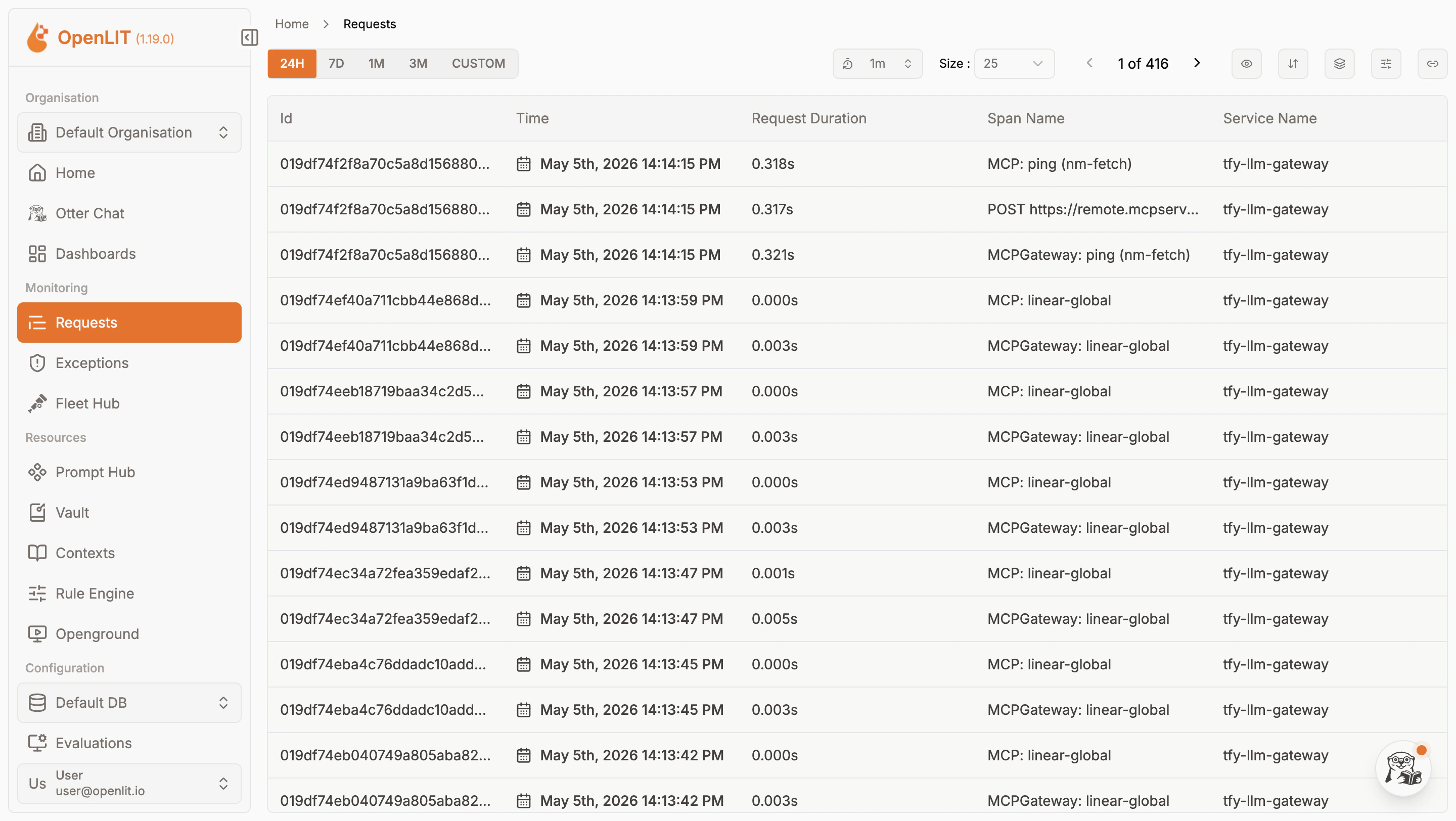Click calendar icon in the 0.001s row
Viewport: 1456px width, 821px height.
coord(523,573)
